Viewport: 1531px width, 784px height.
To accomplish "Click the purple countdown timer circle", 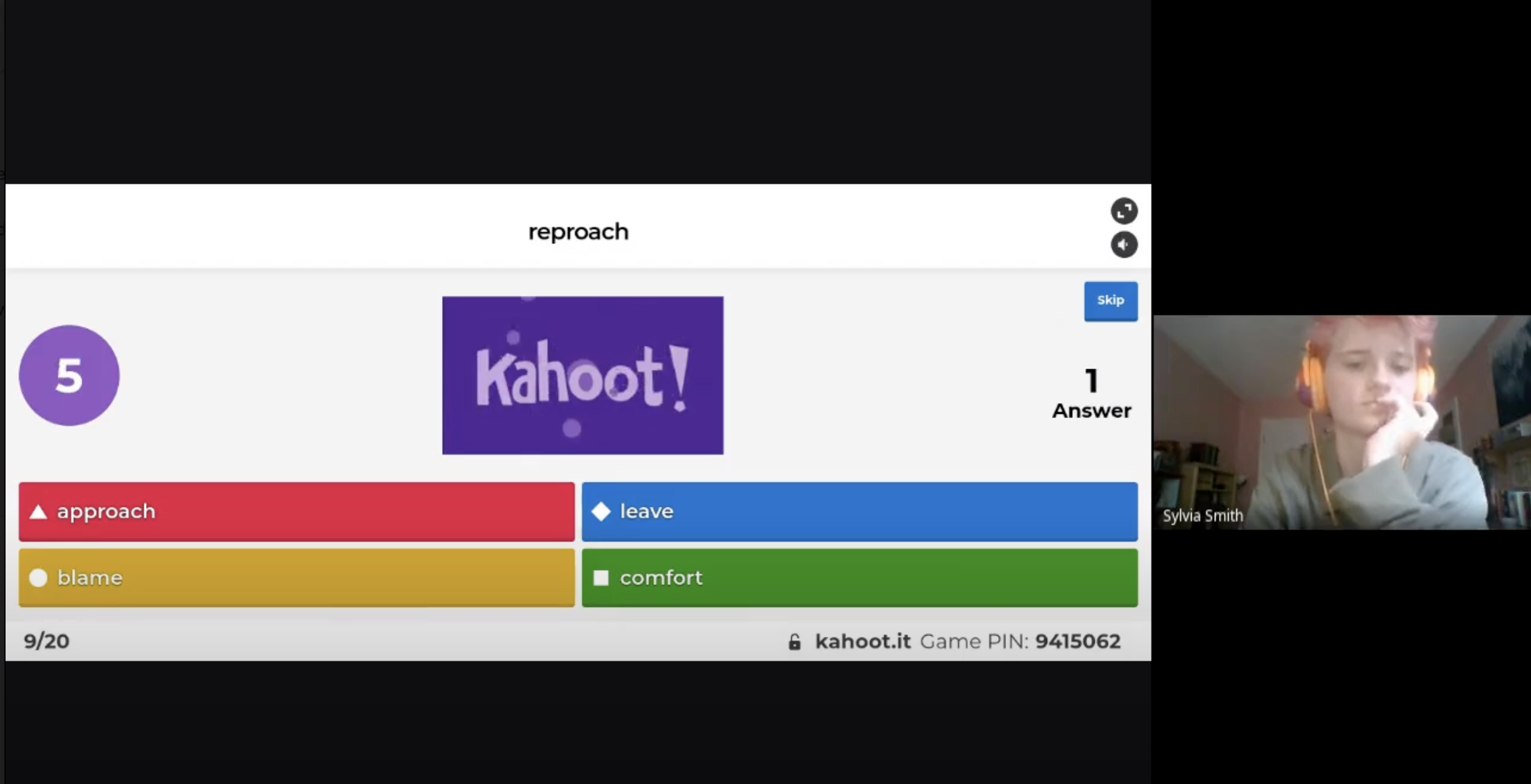I will click(x=69, y=375).
